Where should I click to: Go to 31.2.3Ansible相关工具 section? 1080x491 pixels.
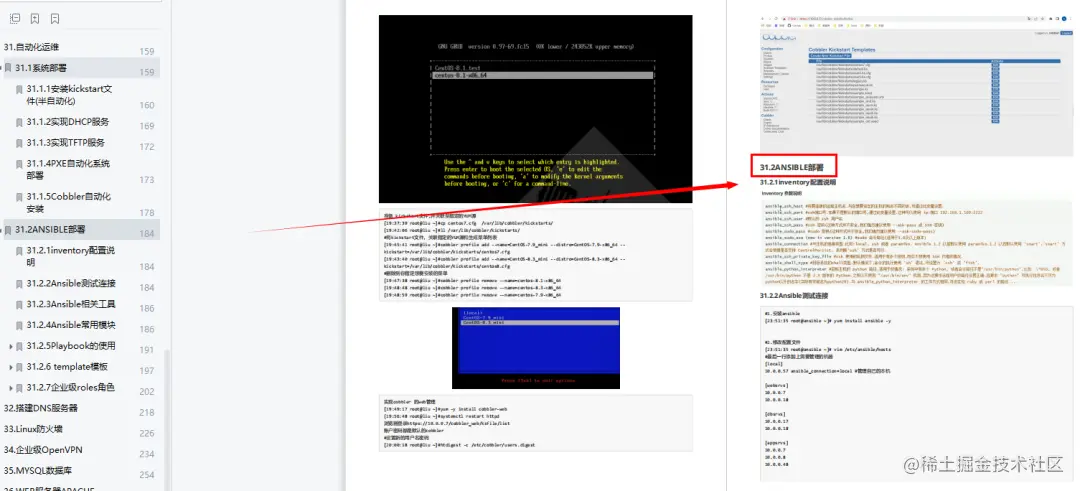(x=72, y=304)
